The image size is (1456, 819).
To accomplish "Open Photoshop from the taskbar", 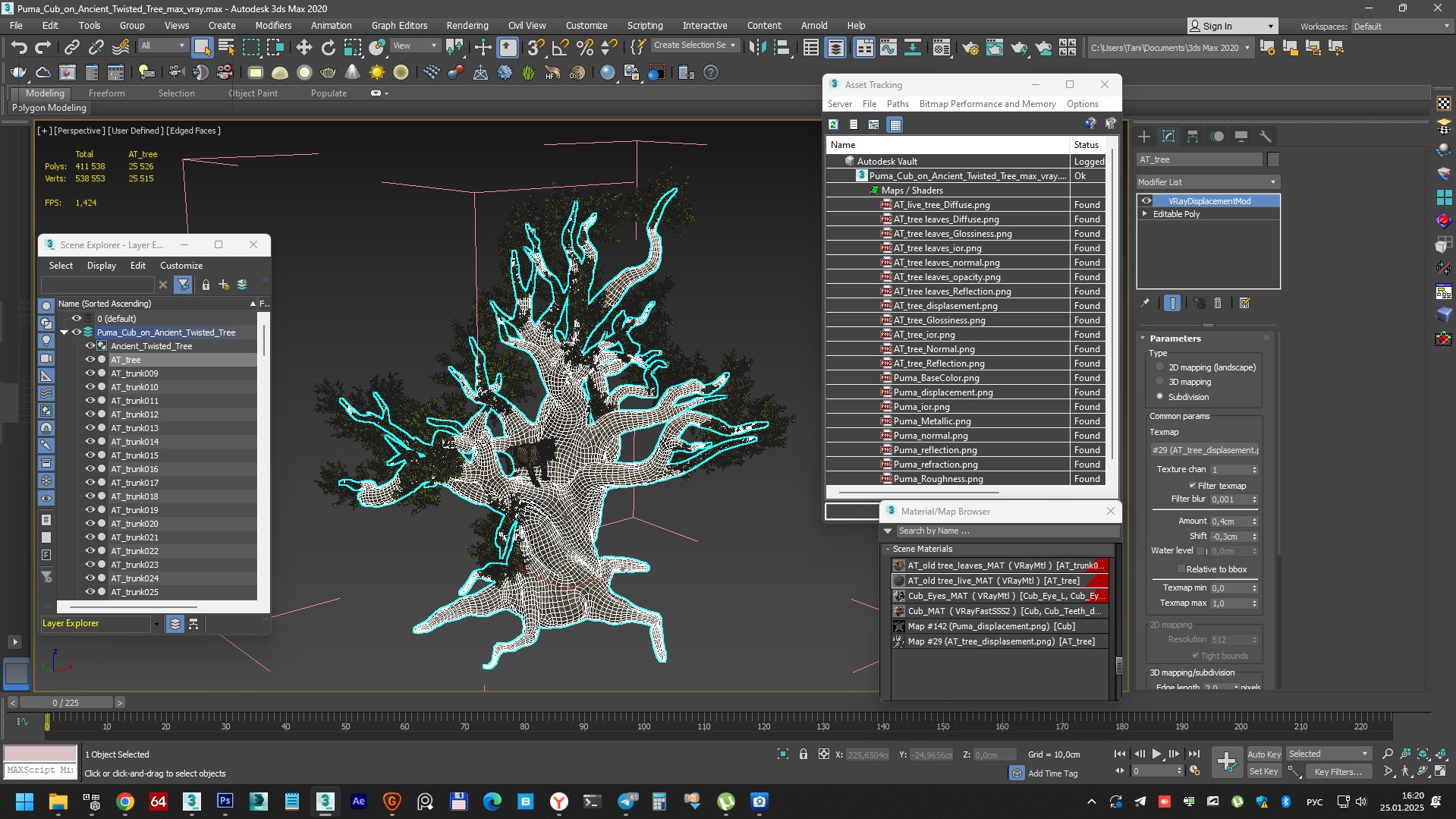I will click(225, 802).
